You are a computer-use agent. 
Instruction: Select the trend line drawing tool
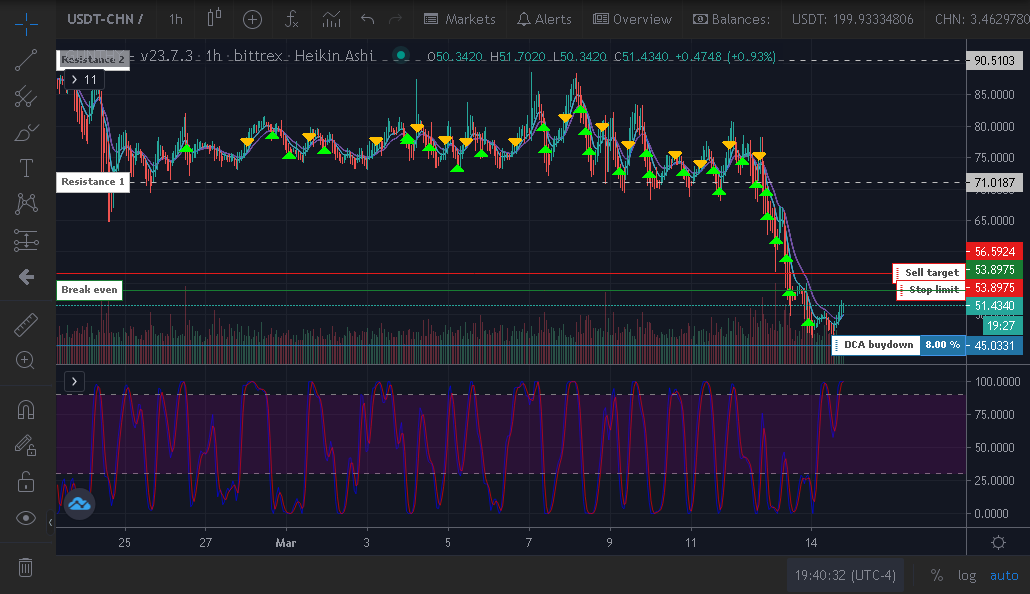point(26,60)
